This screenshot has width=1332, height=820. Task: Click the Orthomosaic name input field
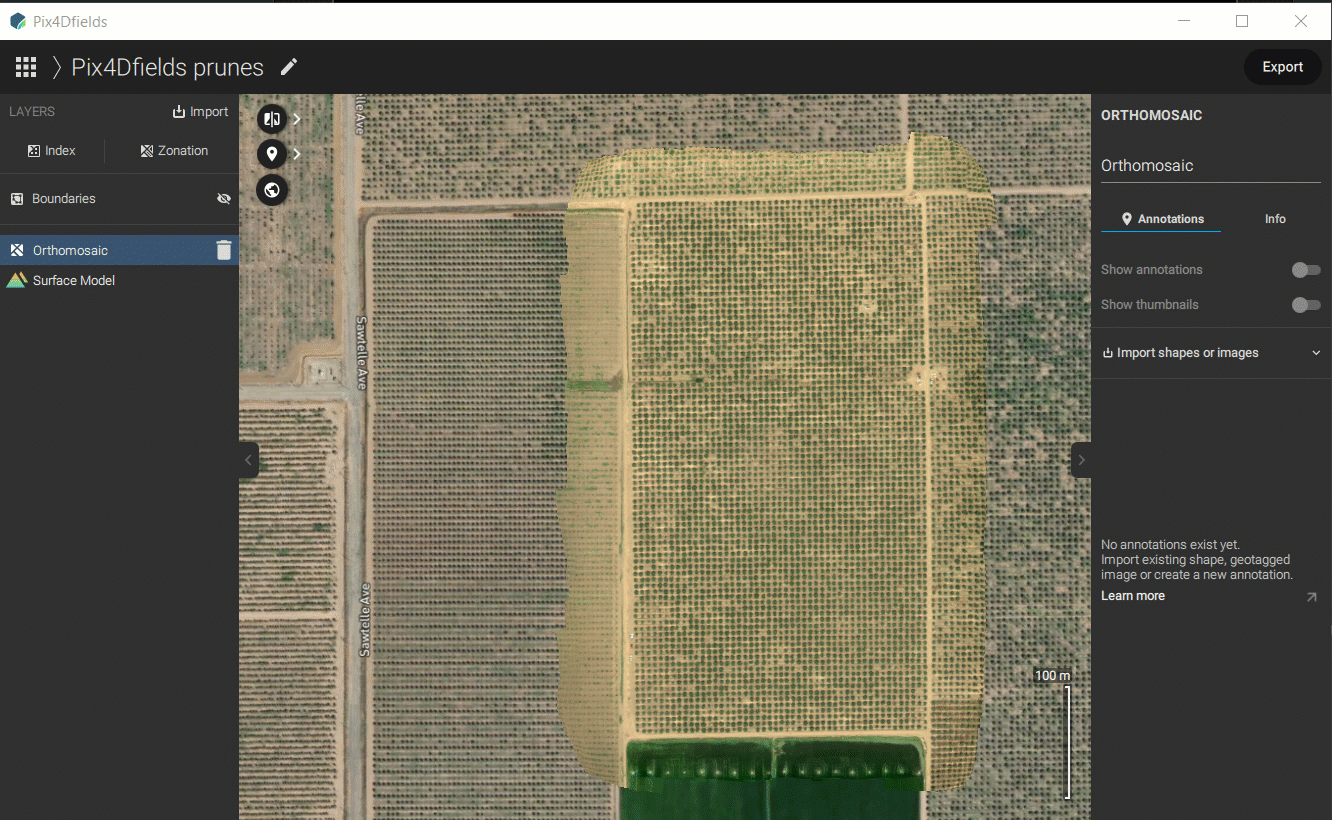[1210, 166]
